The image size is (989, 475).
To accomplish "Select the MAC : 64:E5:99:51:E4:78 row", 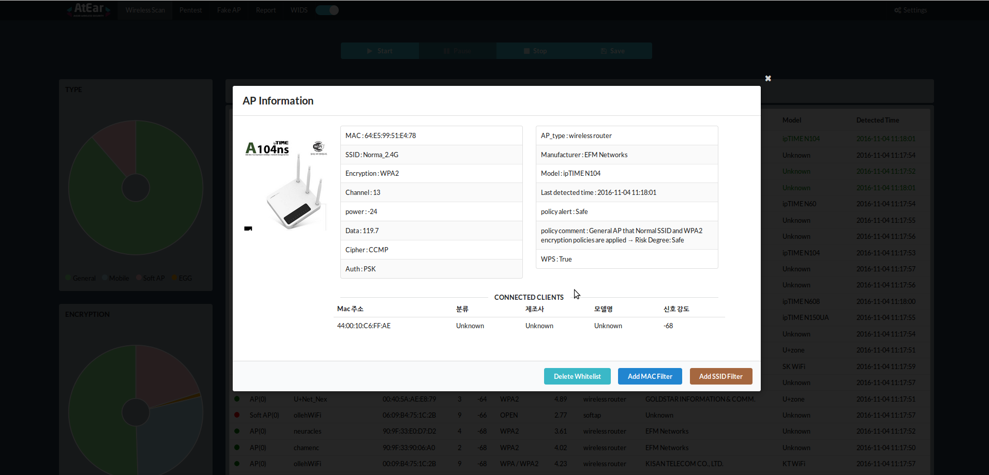I will tap(431, 136).
